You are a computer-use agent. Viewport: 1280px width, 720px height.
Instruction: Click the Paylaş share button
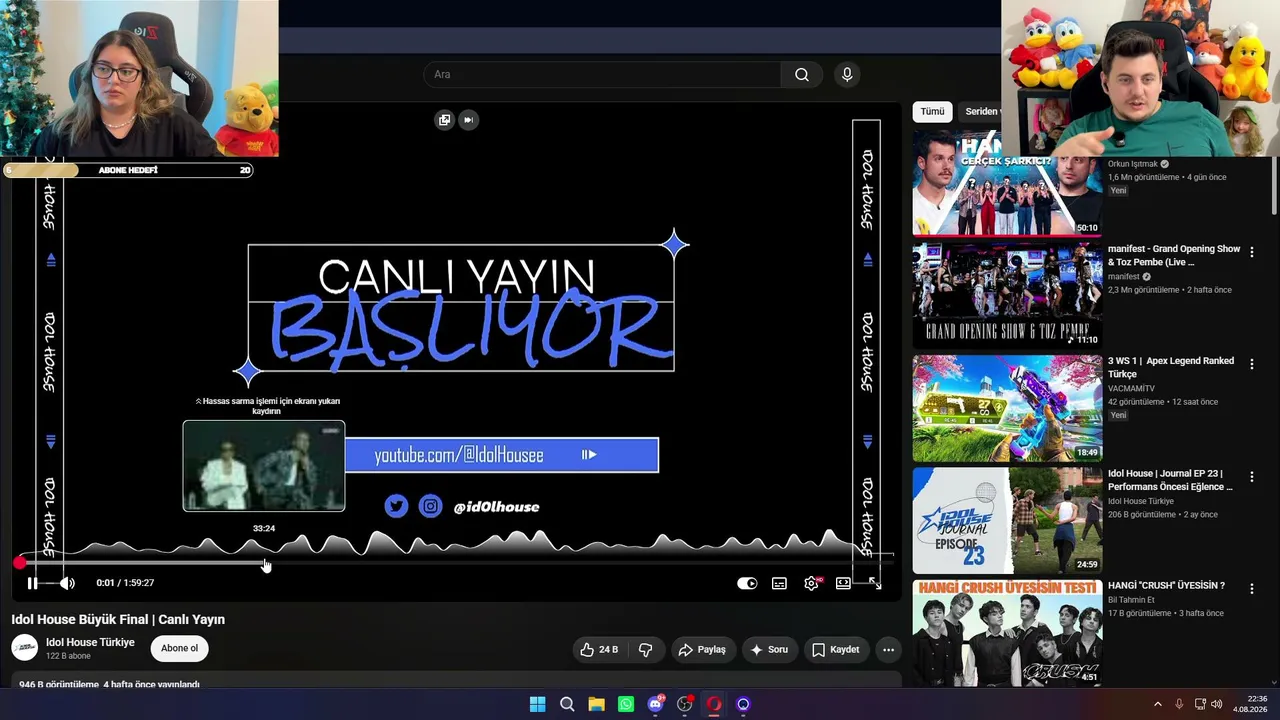tap(702, 649)
